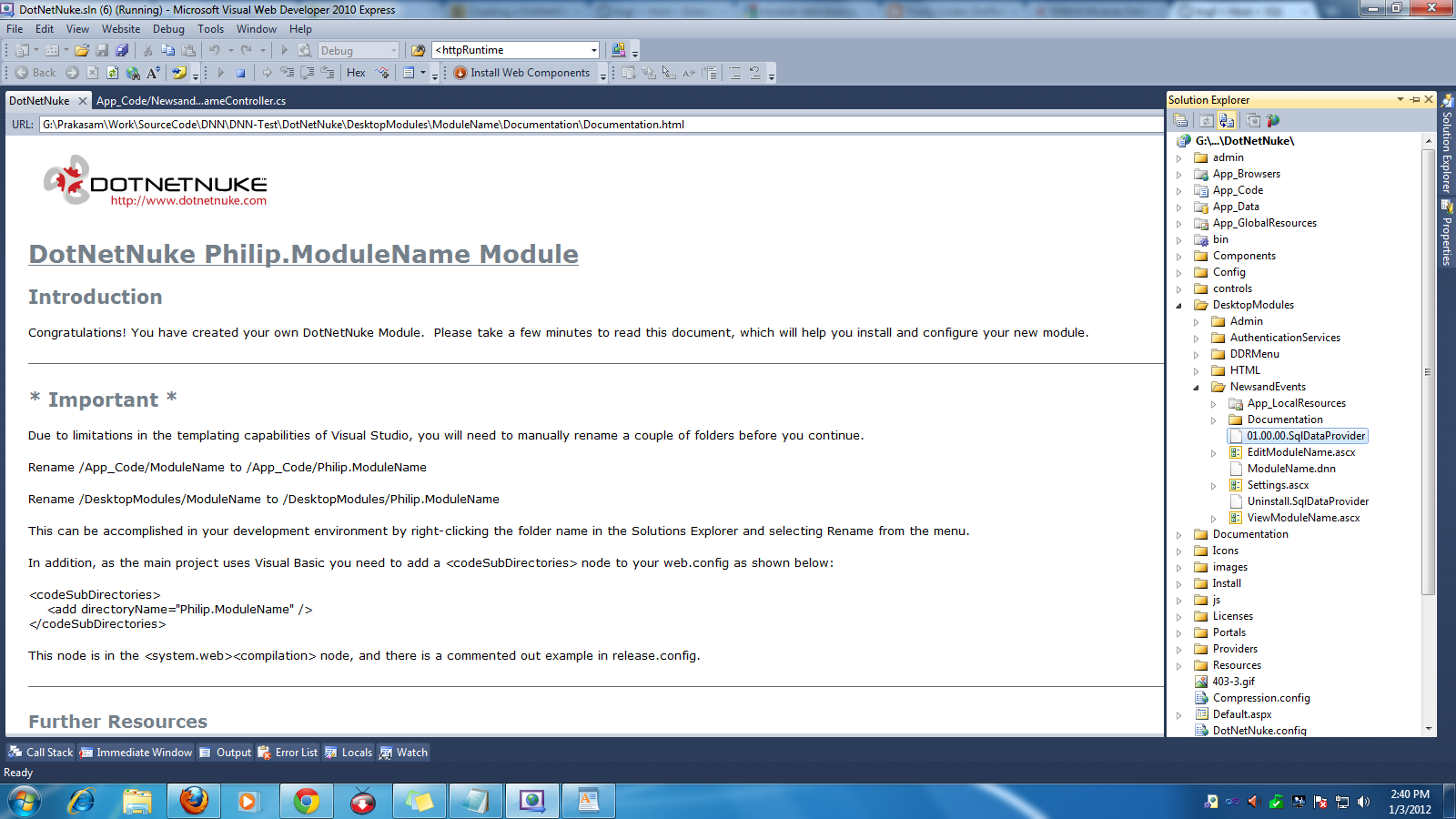
Task: Click the vertical scrollbar in Solution Explorer
Action: [1428, 371]
